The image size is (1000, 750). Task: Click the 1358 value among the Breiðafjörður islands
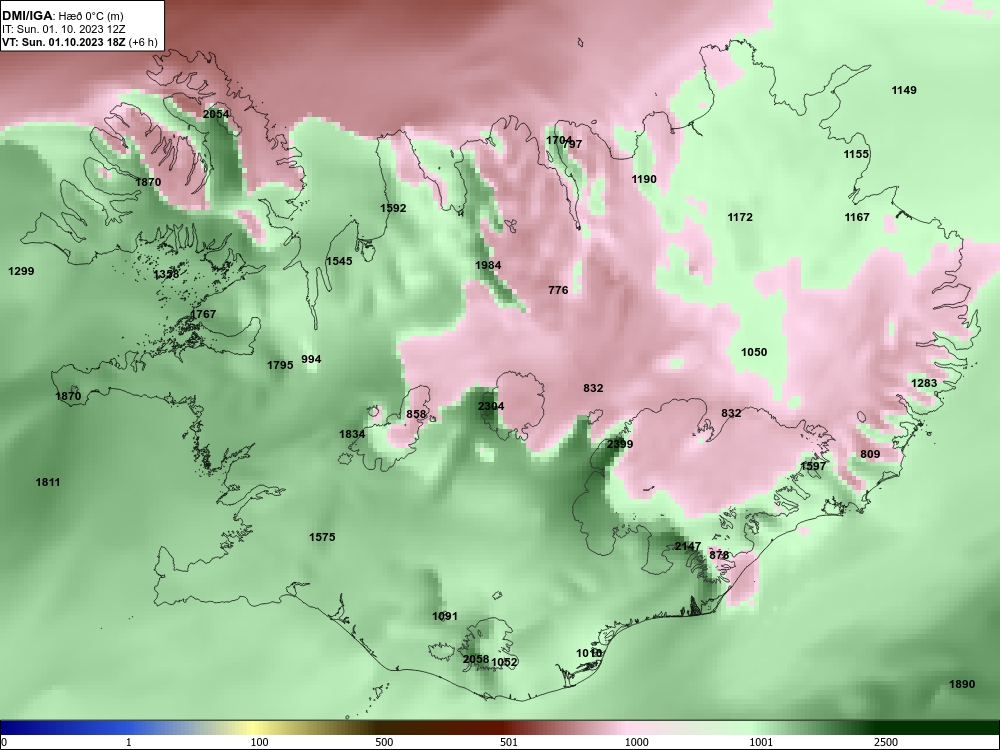tap(166, 275)
